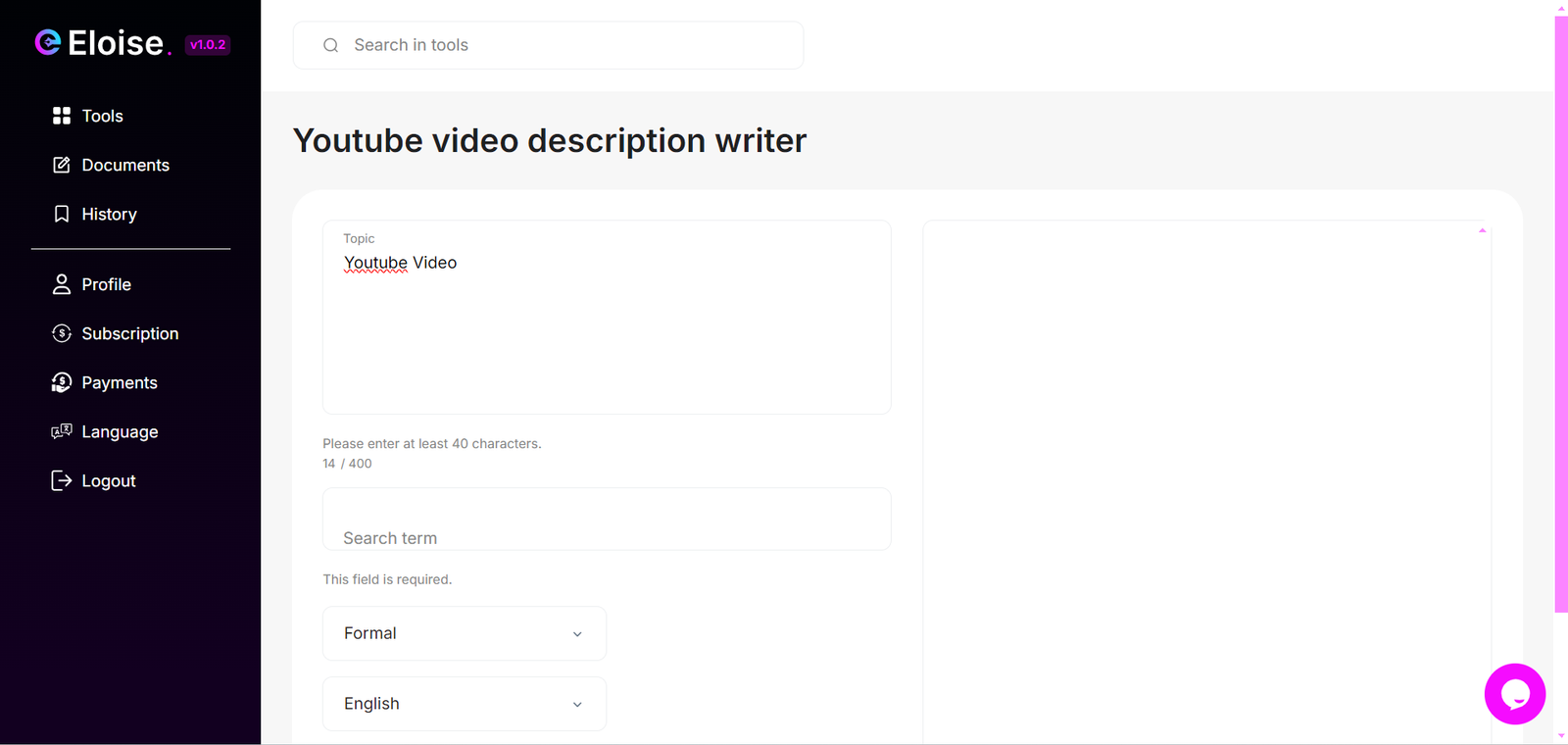The width and height of the screenshot is (1568, 745).
Task: Click the English dropdown chevron
Action: pos(577,705)
